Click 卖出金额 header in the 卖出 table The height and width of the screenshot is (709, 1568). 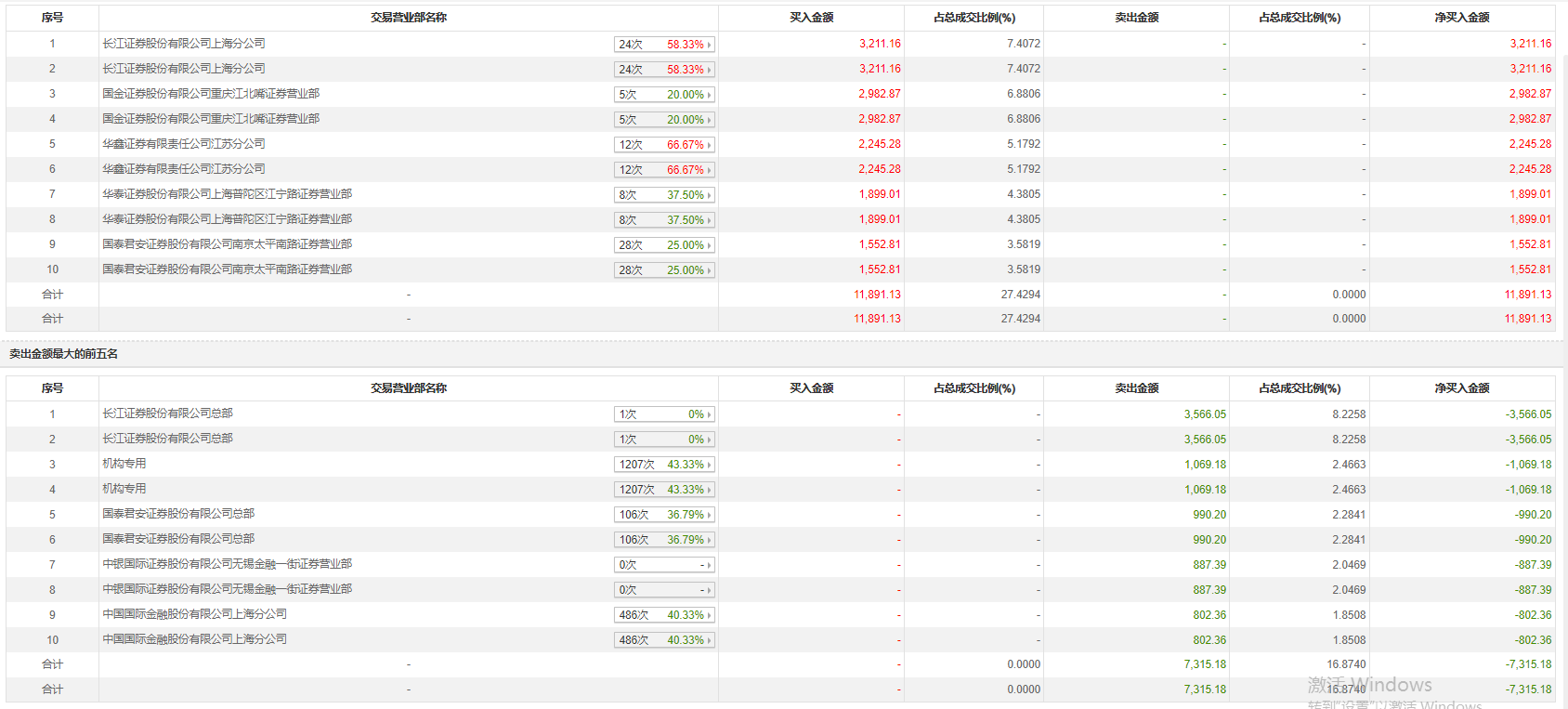[x=1137, y=388]
